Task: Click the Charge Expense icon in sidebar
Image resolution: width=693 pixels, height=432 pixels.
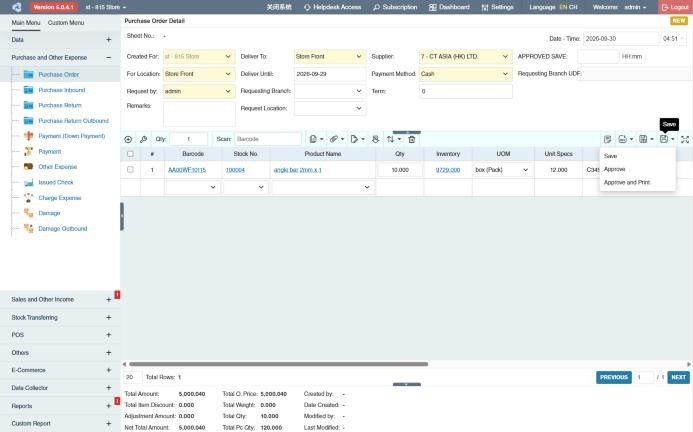Action: (x=28, y=198)
